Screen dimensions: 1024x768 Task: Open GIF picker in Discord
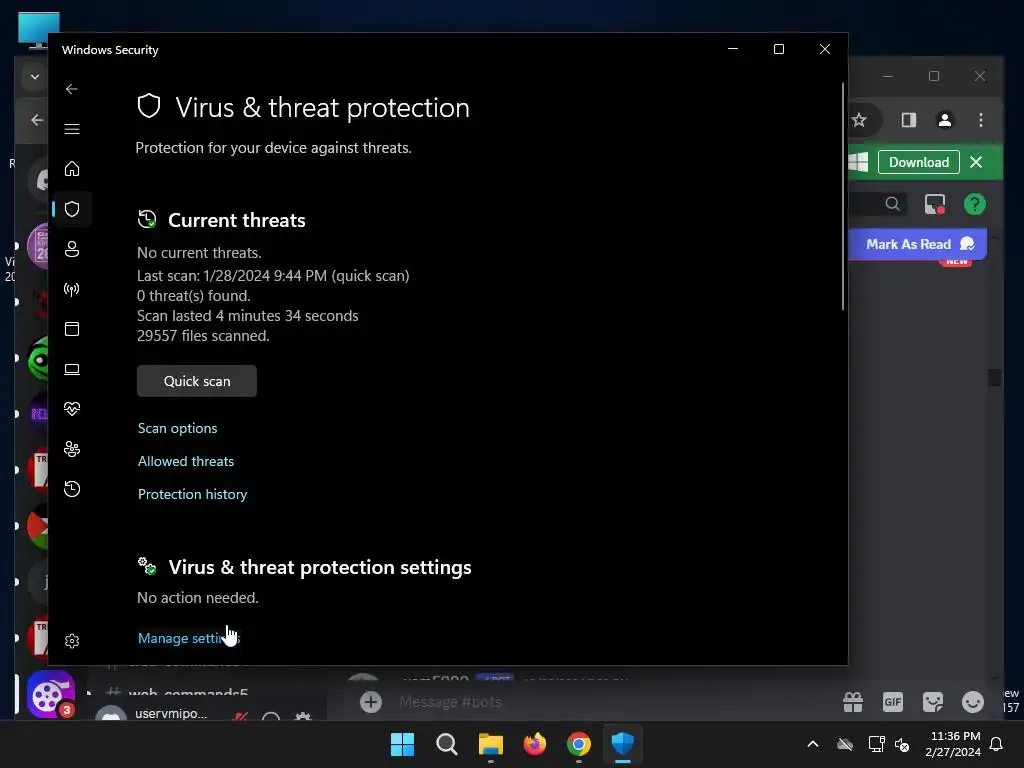[x=893, y=702]
